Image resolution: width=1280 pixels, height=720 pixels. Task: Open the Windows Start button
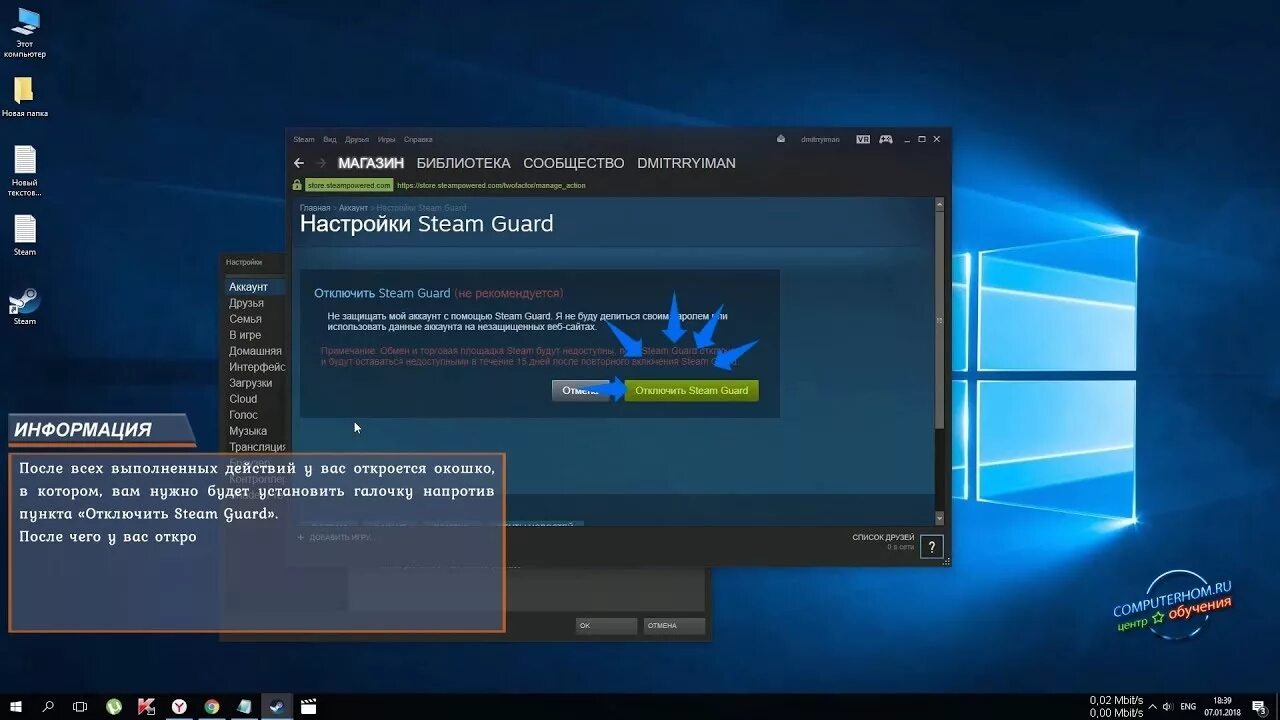pos(15,706)
